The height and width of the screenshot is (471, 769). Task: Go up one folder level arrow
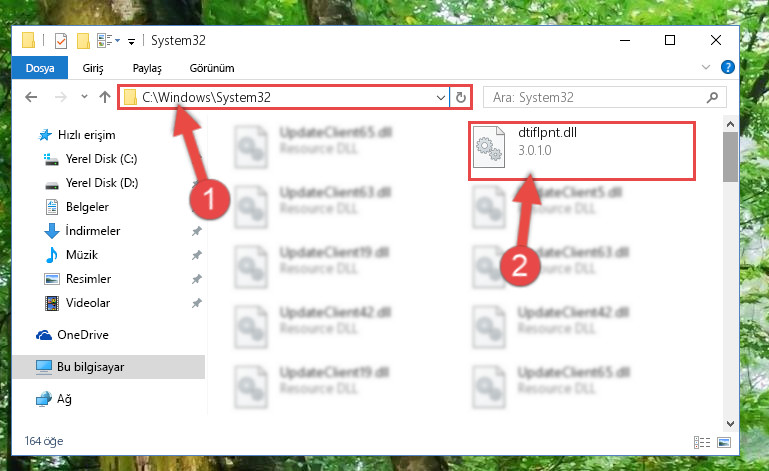tap(104, 97)
